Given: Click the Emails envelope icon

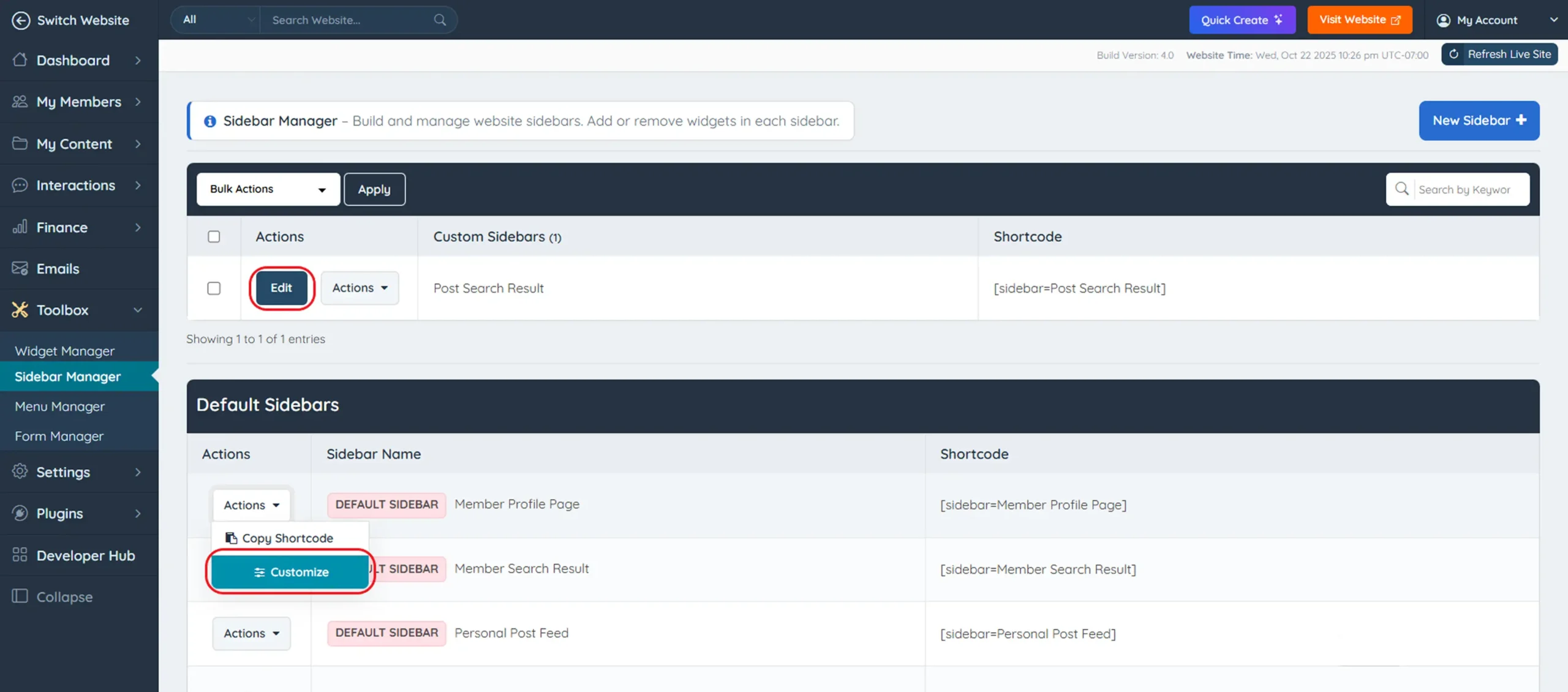Looking at the screenshot, I should pos(20,268).
